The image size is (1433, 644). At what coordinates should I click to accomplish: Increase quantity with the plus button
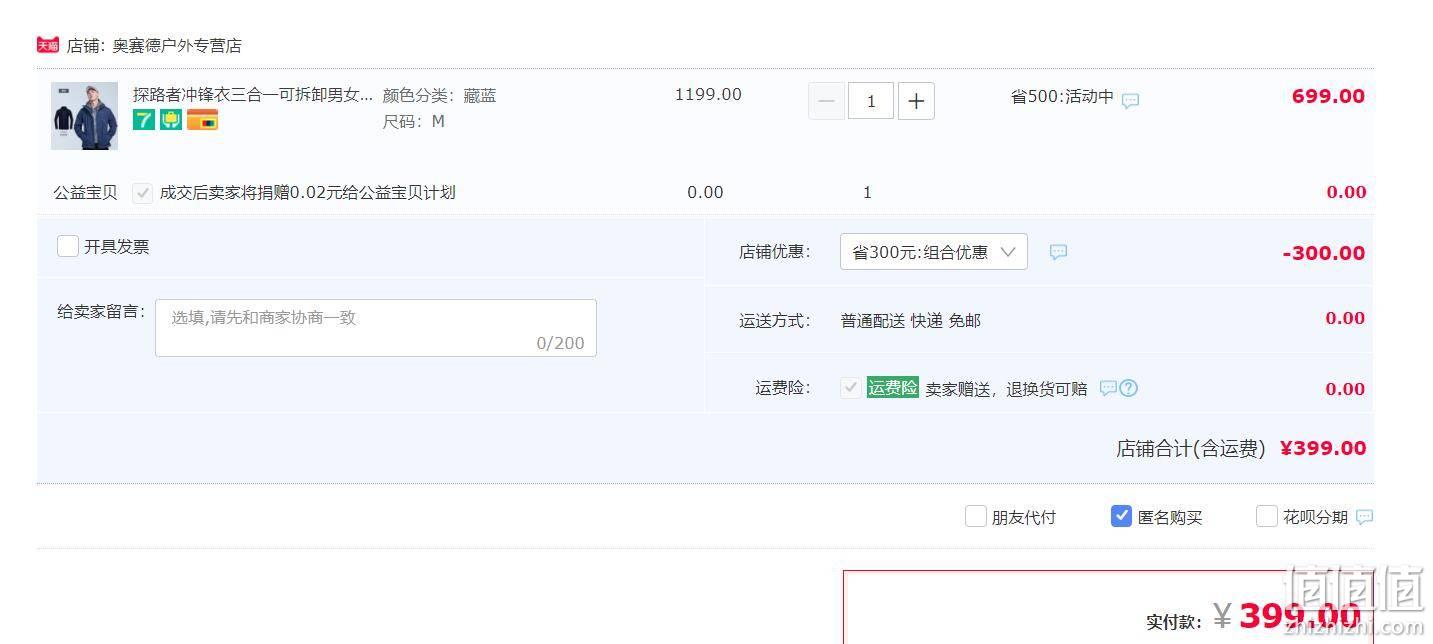[x=916, y=101]
